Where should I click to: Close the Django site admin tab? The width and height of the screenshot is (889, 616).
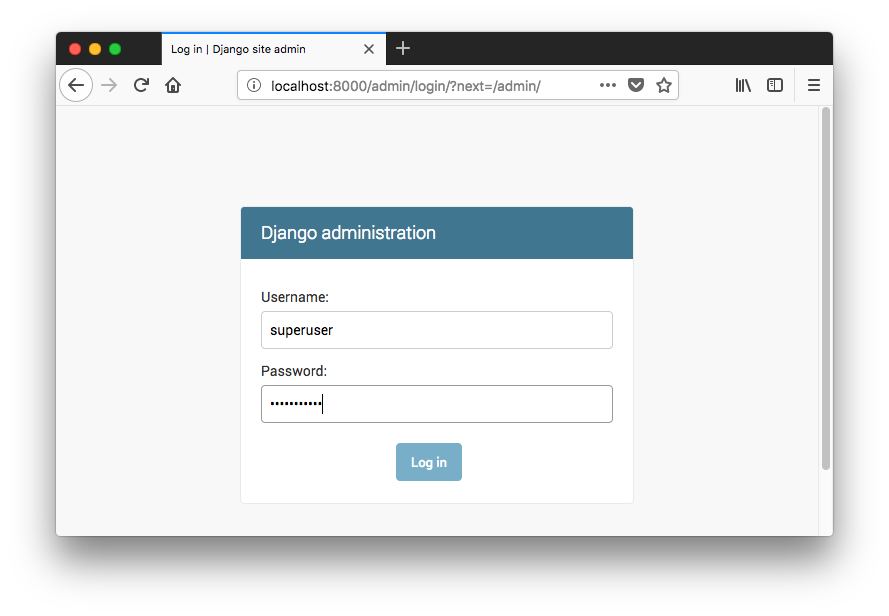click(x=369, y=49)
